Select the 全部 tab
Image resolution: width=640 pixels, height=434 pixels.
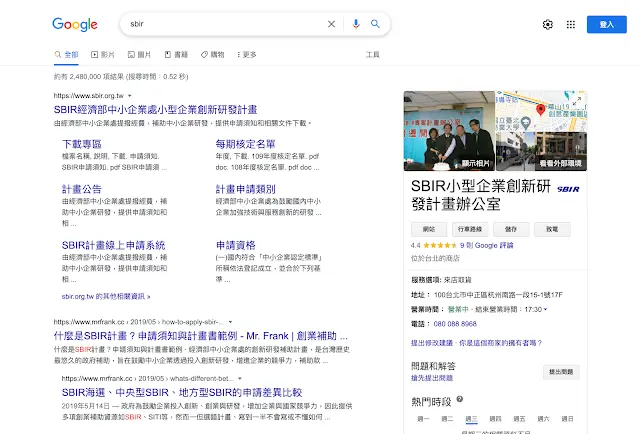(x=66, y=55)
